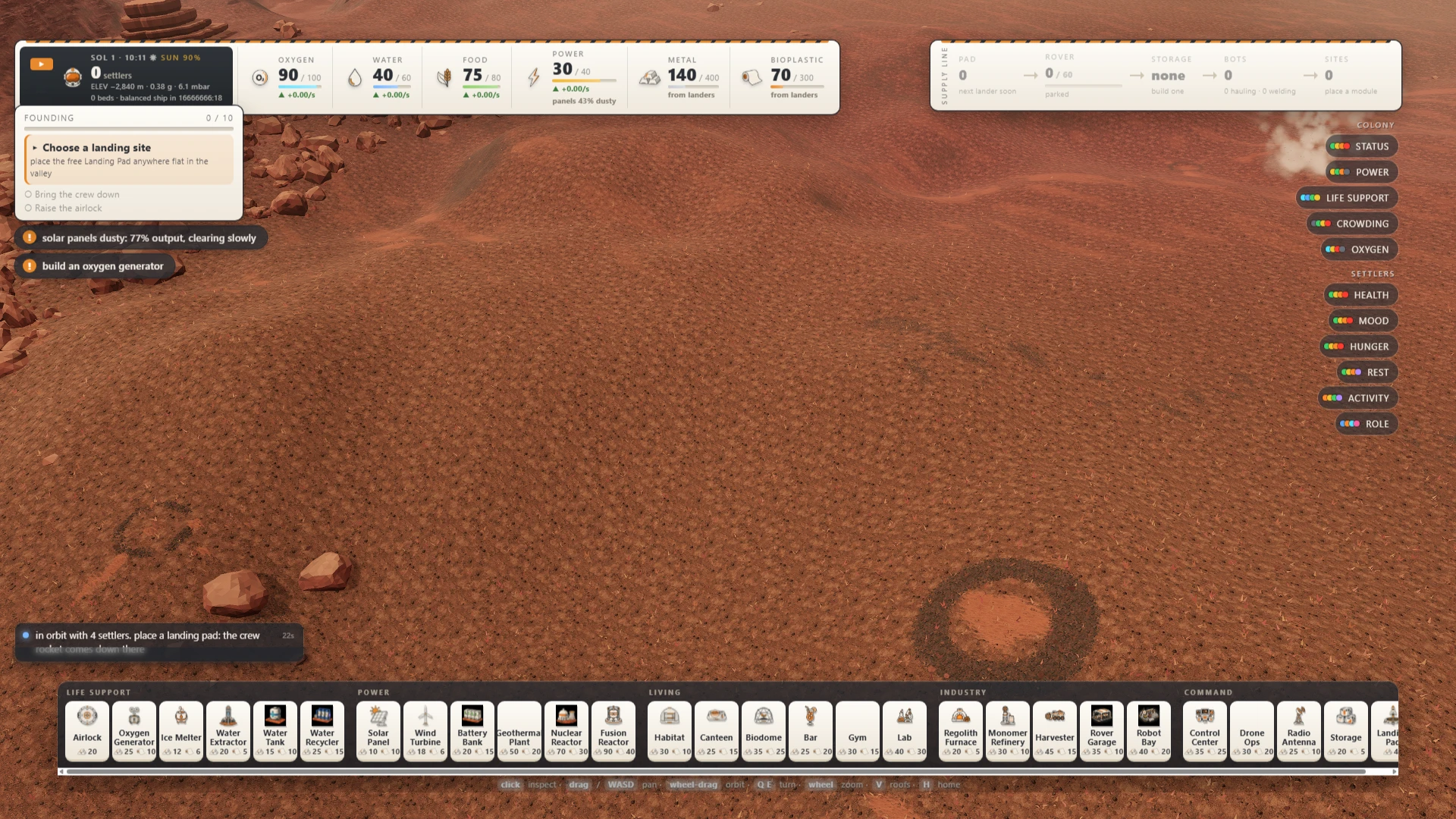Toggle the CROWDING overlay

(1352, 224)
